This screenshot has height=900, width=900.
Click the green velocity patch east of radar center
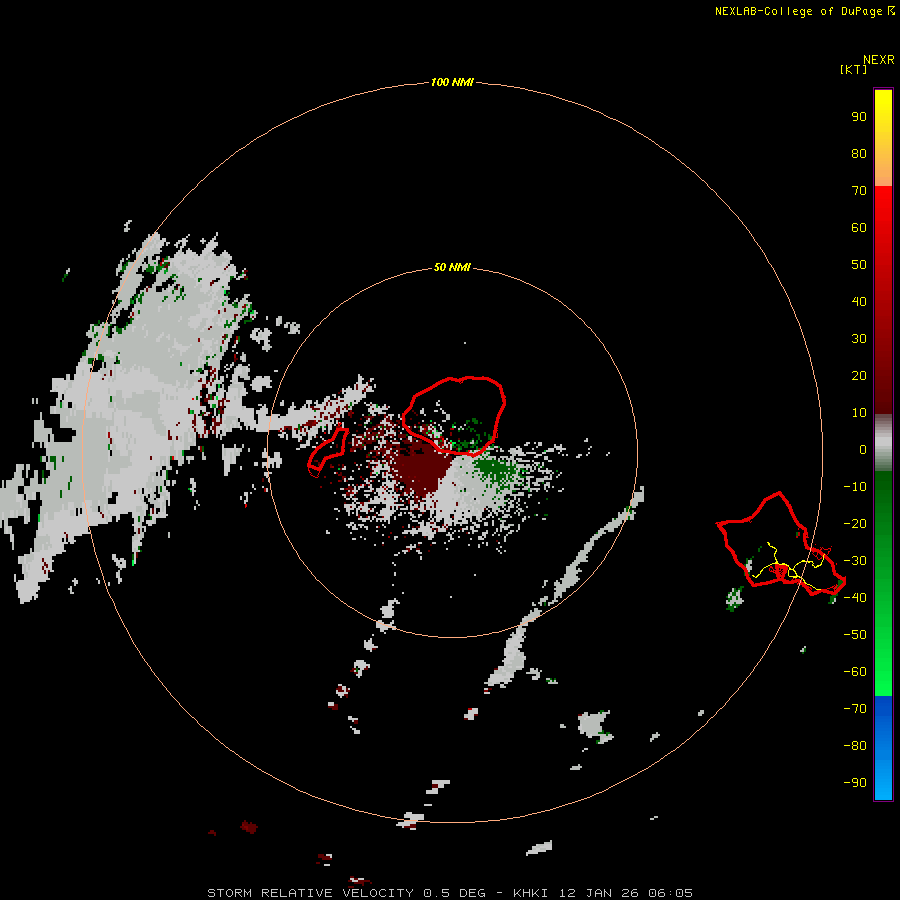[494, 469]
